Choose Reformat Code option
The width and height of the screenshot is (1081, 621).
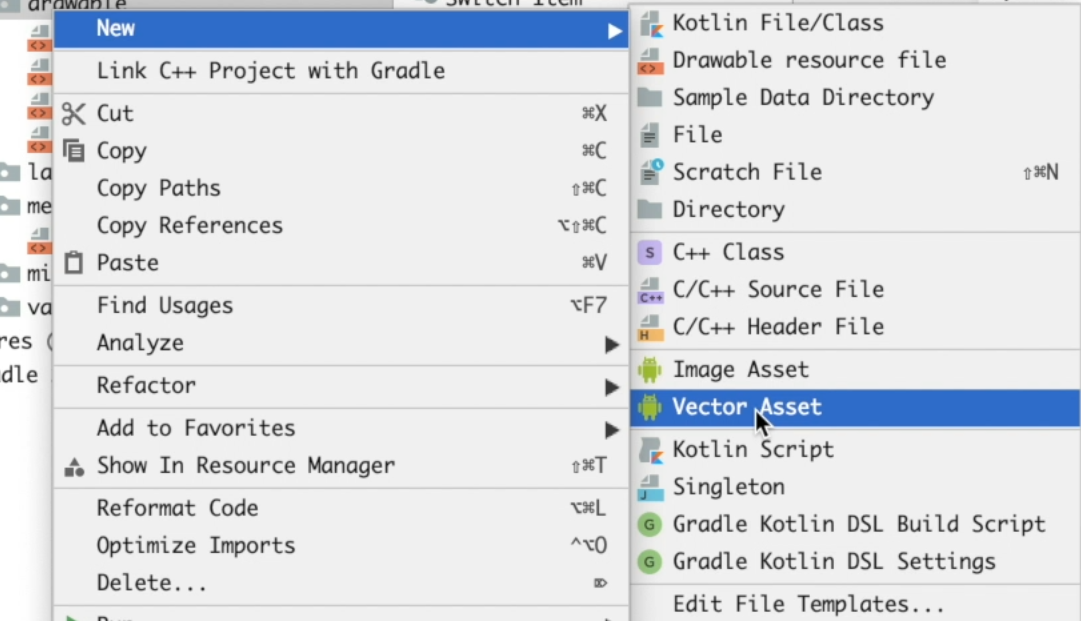(x=177, y=508)
